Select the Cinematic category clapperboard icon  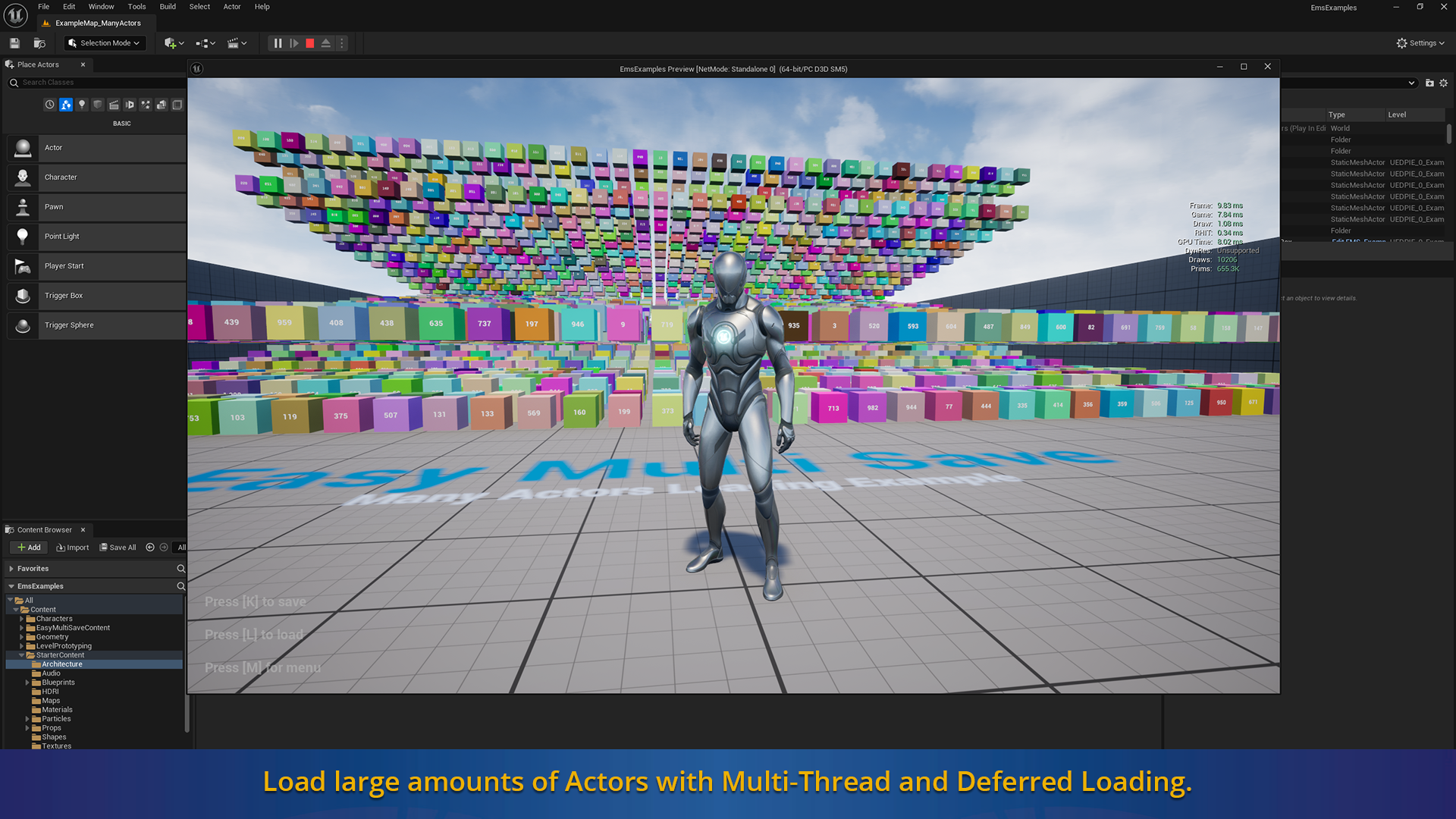click(x=114, y=105)
